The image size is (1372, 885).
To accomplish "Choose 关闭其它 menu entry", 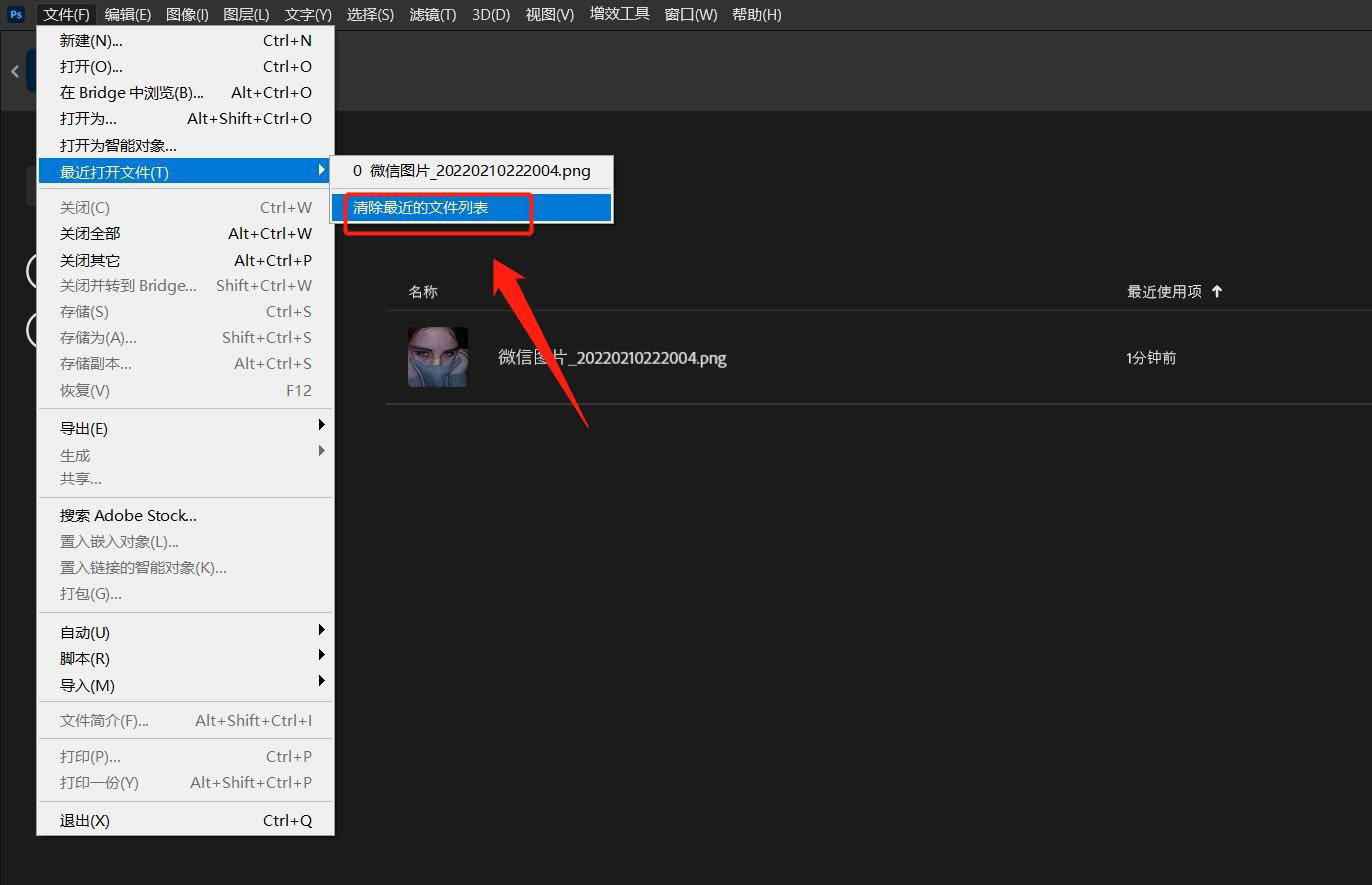I will 186,260.
